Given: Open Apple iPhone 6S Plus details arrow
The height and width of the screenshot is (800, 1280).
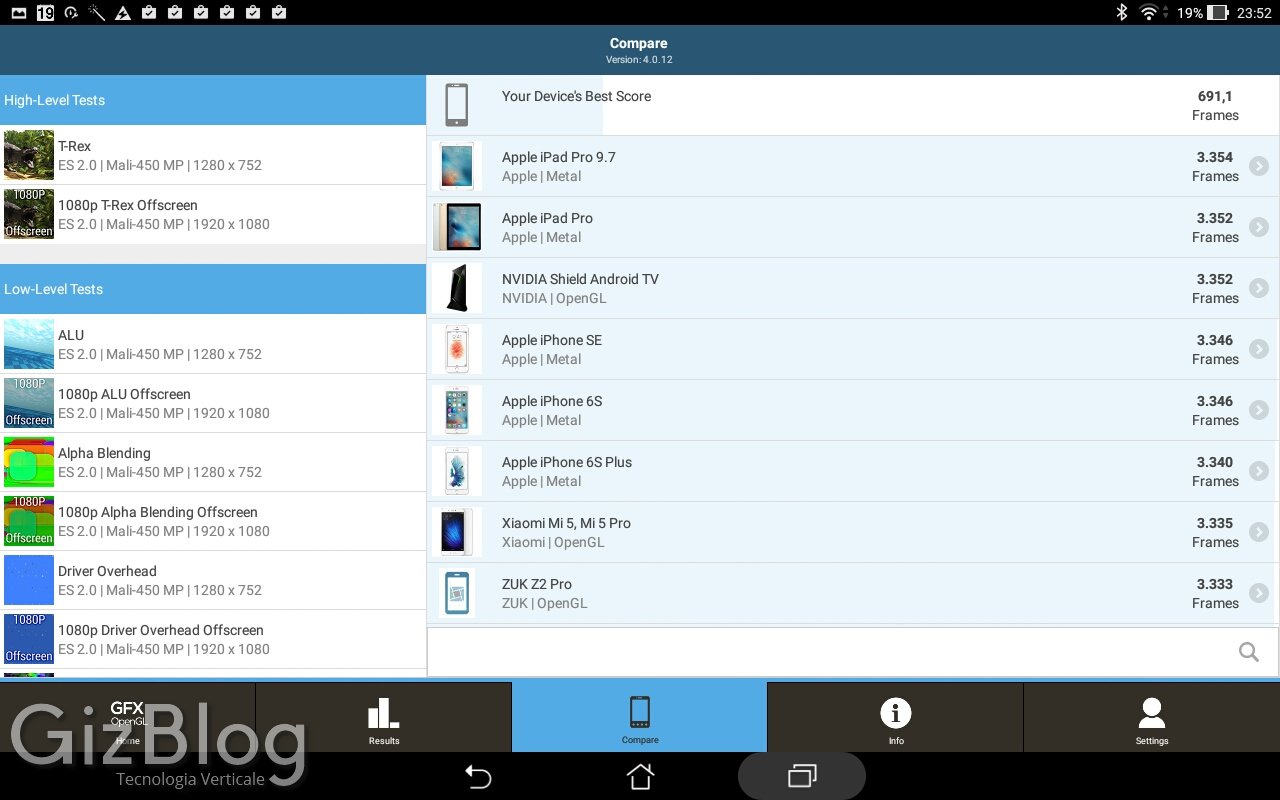Looking at the screenshot, I should (x=1259, y=471).
